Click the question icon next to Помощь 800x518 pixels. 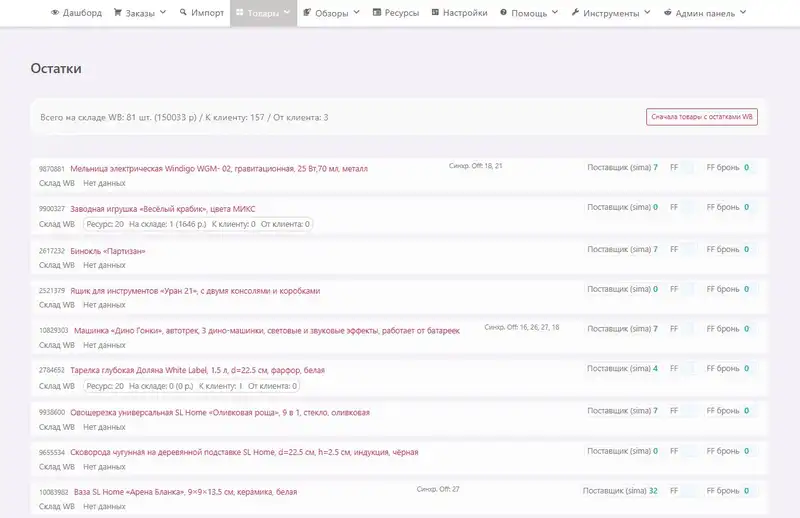[x=504, y=12]
